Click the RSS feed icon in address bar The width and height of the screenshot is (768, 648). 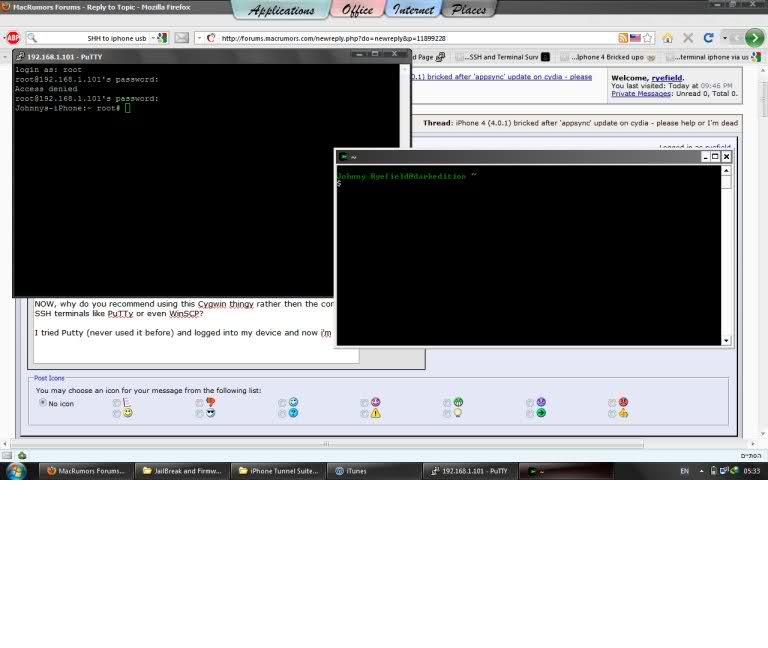pos(623,38)
